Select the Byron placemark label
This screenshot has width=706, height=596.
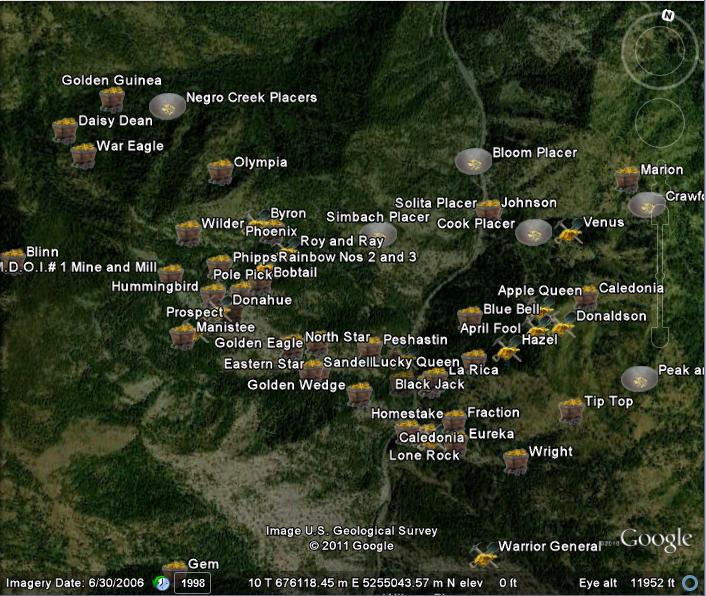pos(288,213)
